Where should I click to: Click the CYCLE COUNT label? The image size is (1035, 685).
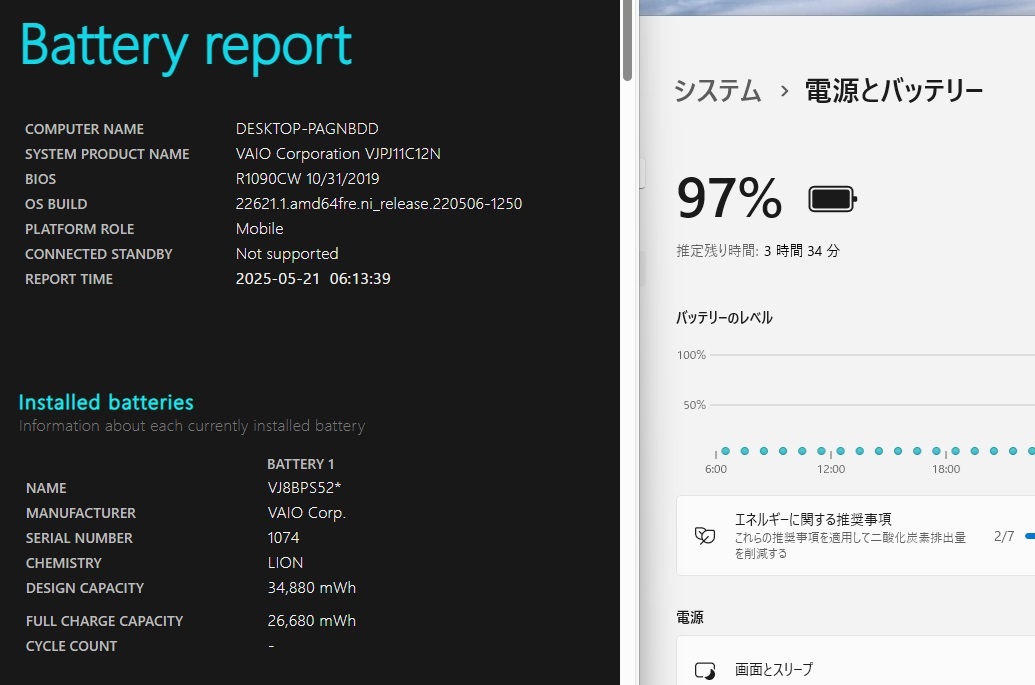[71, 646]
